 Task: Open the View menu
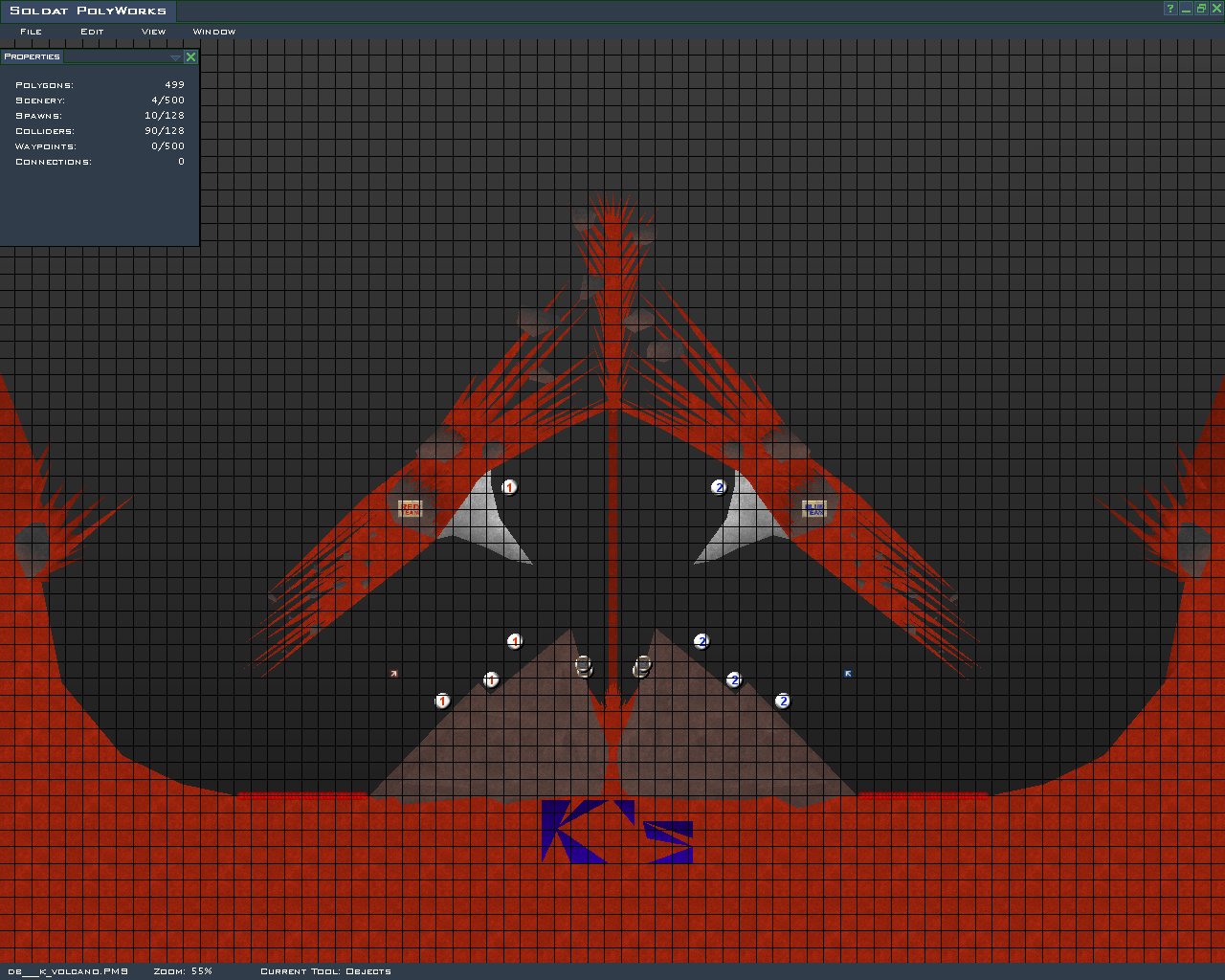(153, 32)
